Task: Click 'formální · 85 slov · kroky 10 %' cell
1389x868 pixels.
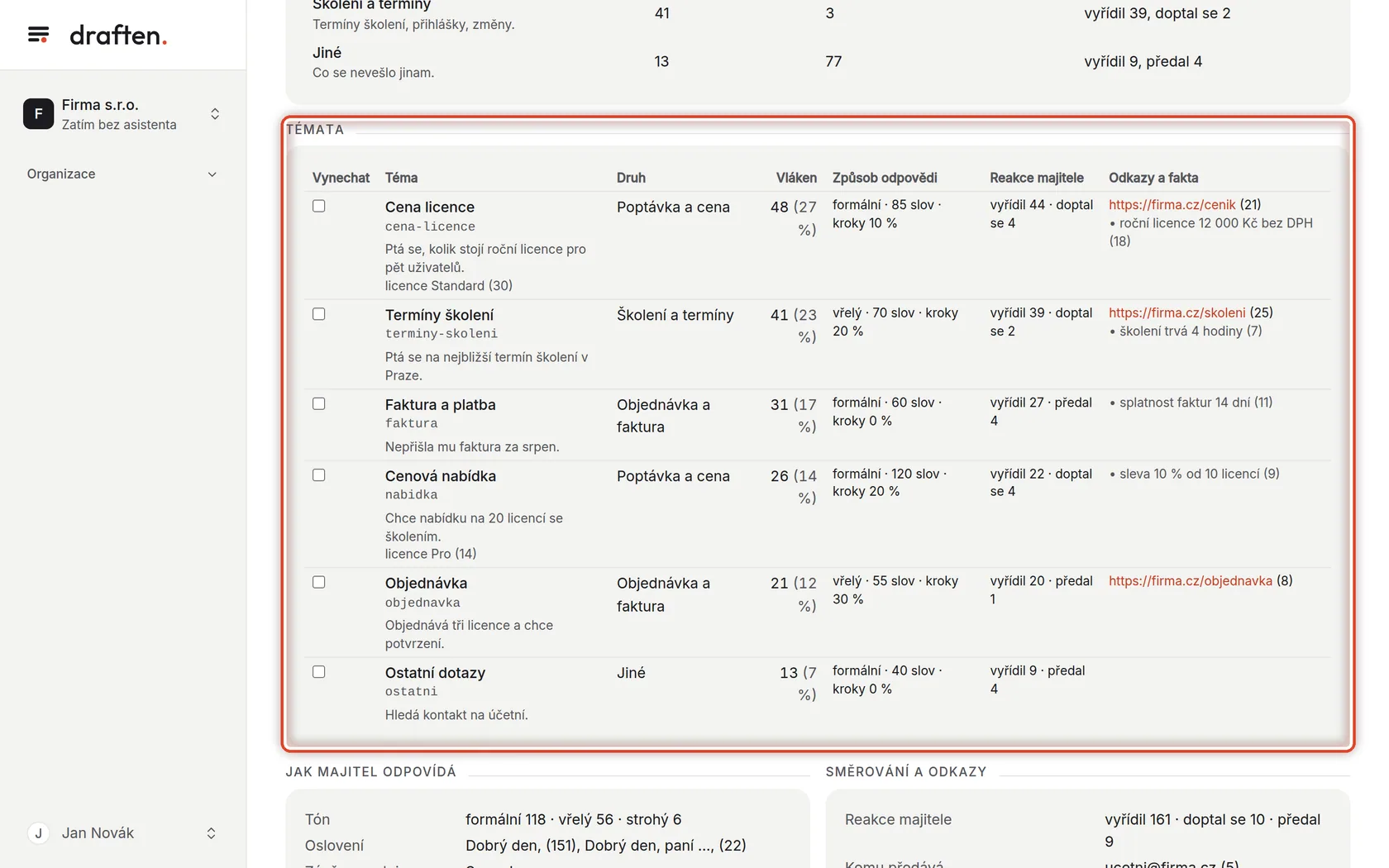Action: coord(888,214)
